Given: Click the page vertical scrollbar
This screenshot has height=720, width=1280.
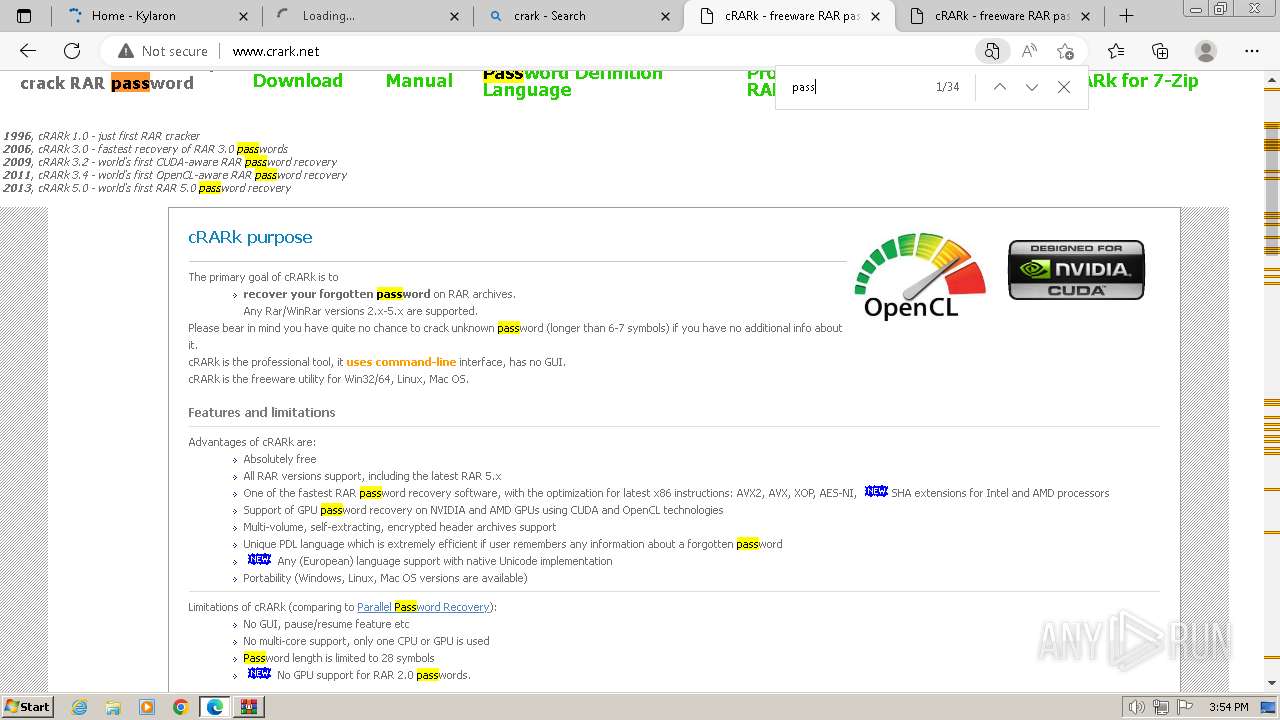Looking at the screenshot, I should click(1272, 380).
